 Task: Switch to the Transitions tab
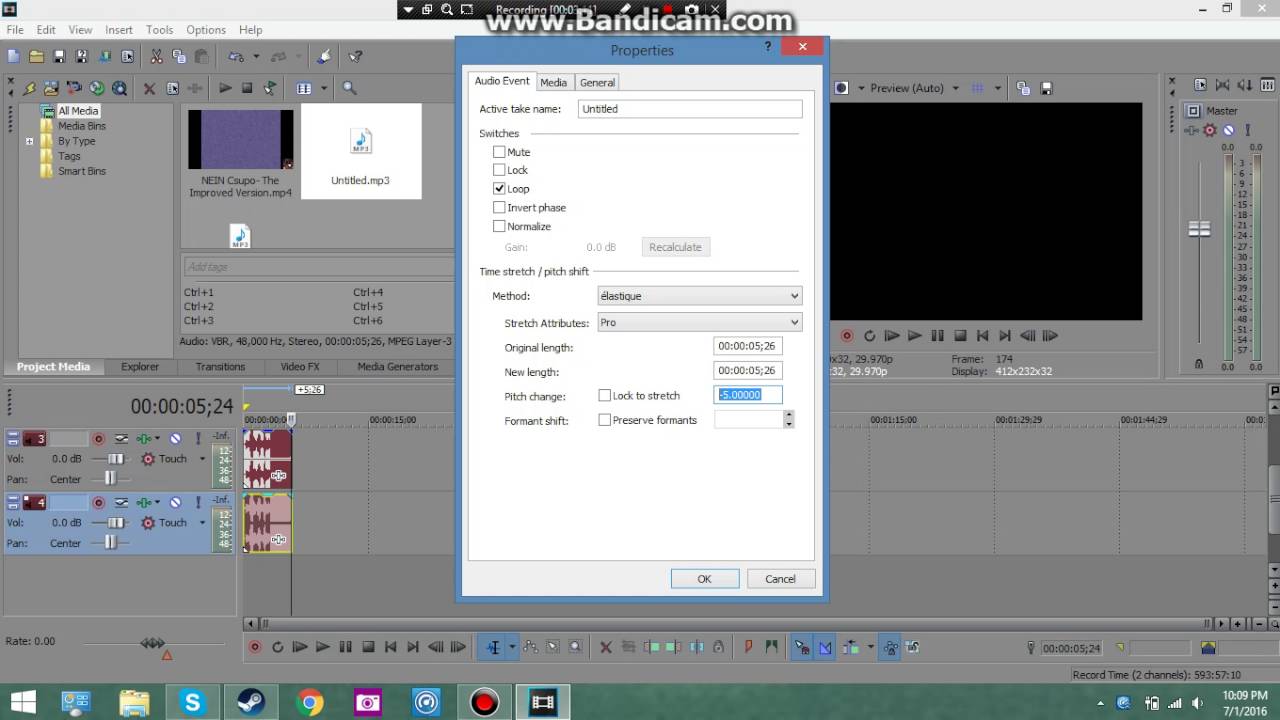click(220, 367)
